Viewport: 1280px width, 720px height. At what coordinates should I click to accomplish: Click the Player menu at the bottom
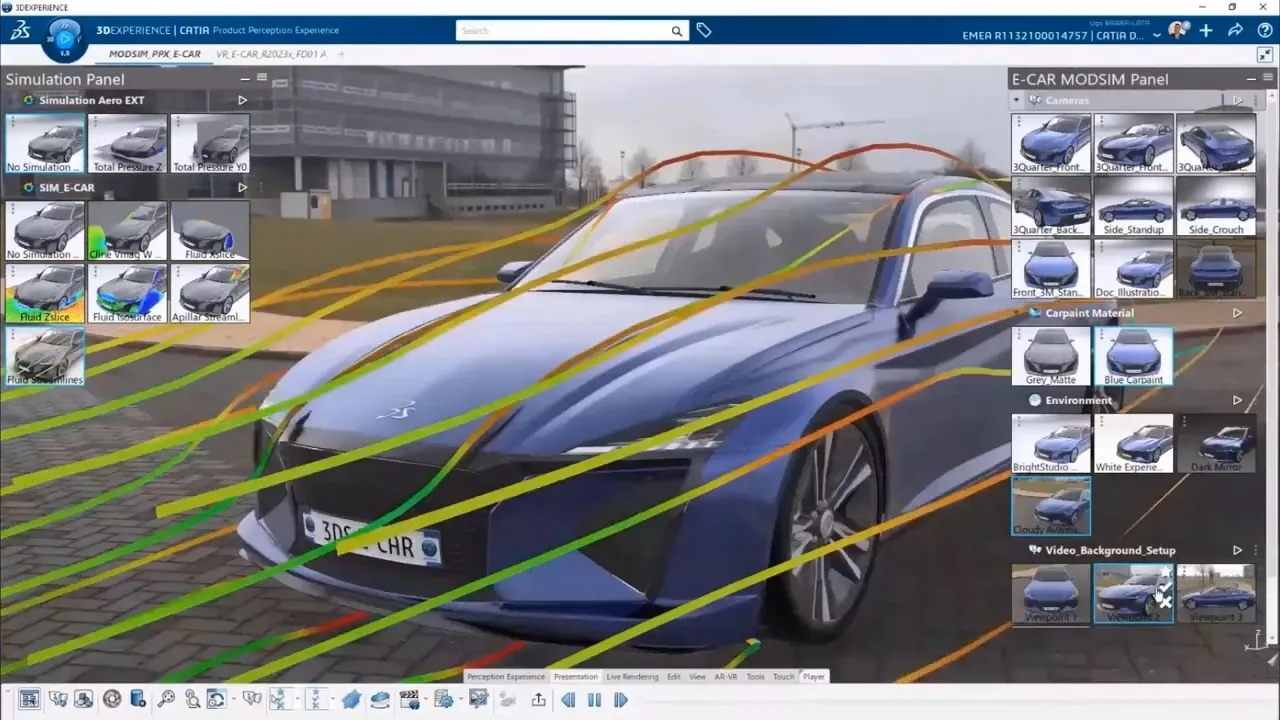click(x=813, y=676)
